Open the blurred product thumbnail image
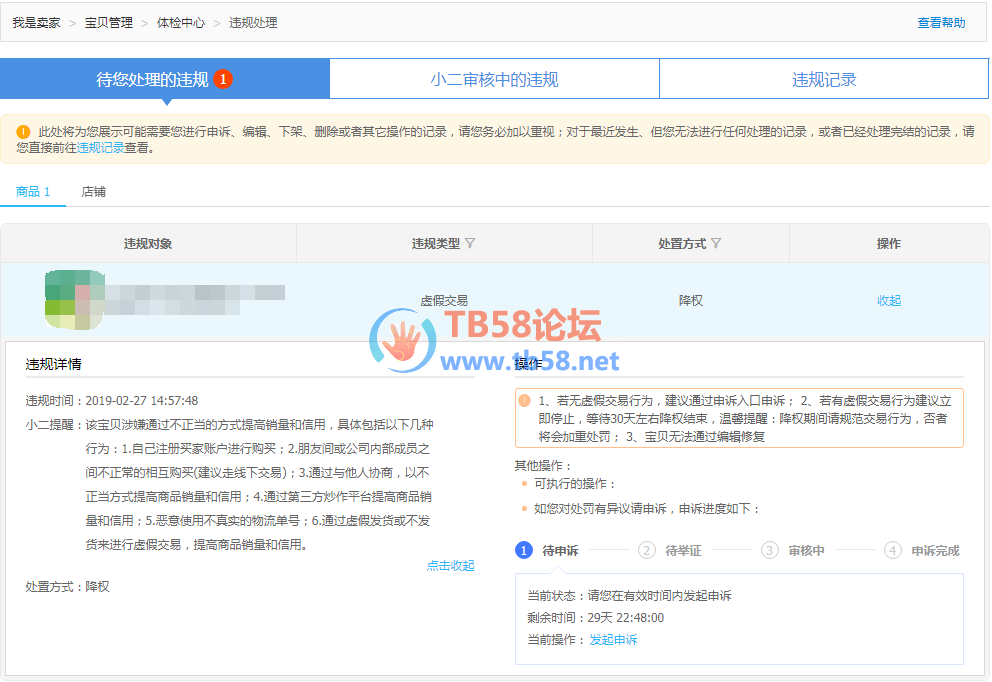Image resolution: width=992 pixels, height=682 pixels. 75,299
